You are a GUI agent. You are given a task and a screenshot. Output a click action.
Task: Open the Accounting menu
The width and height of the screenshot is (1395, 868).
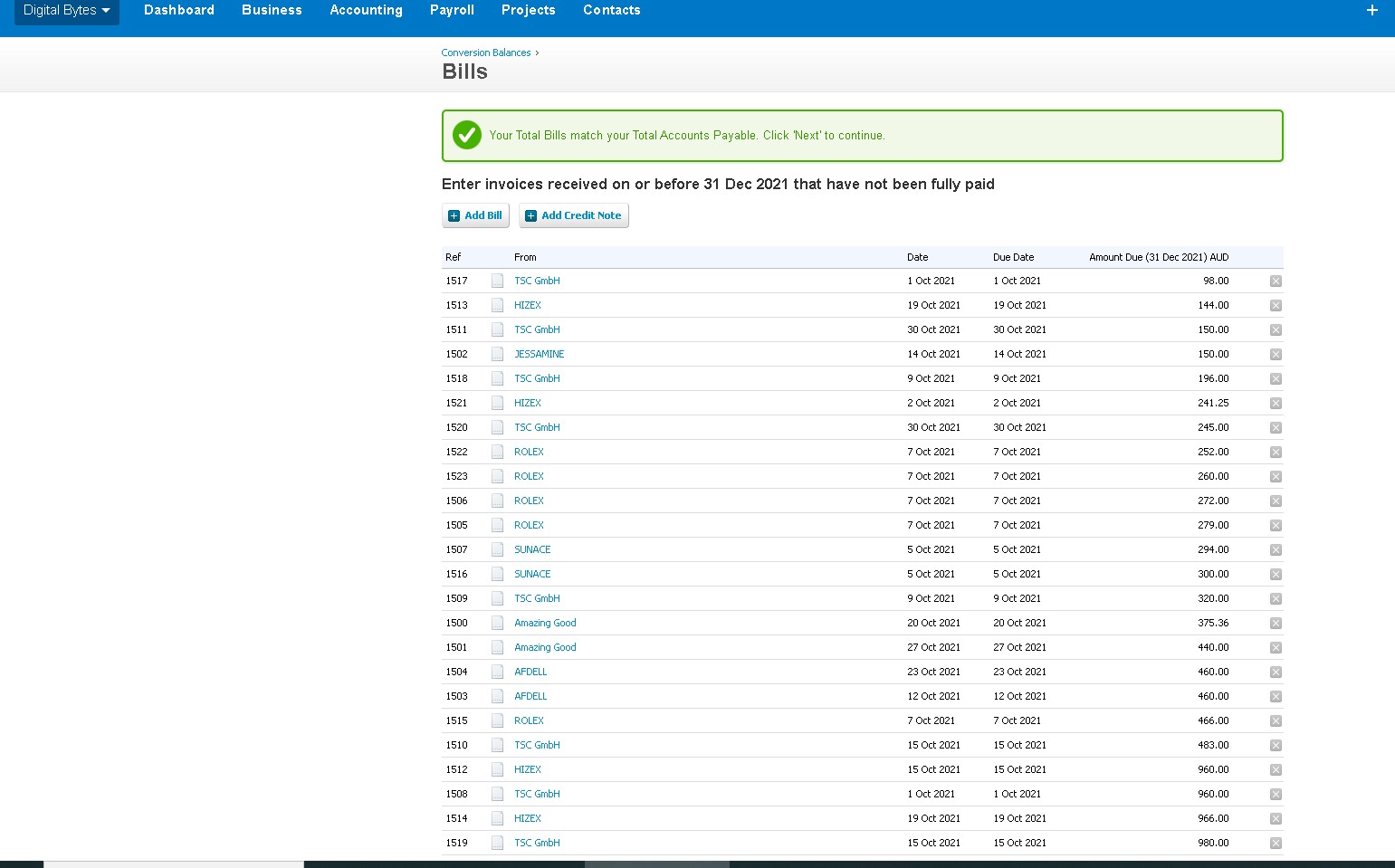(366, 10)
